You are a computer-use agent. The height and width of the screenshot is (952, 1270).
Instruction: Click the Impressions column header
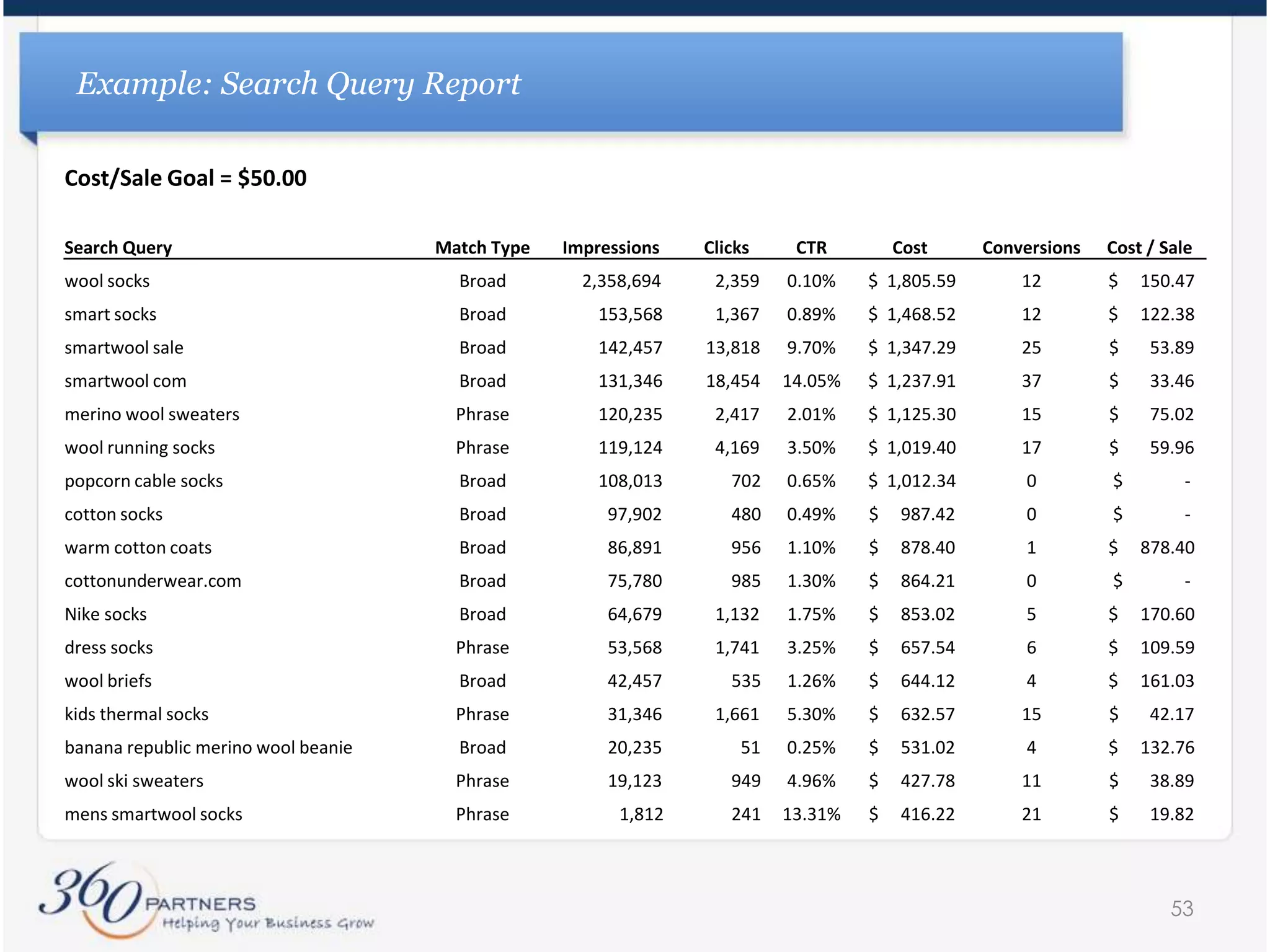tap(610, 247)
